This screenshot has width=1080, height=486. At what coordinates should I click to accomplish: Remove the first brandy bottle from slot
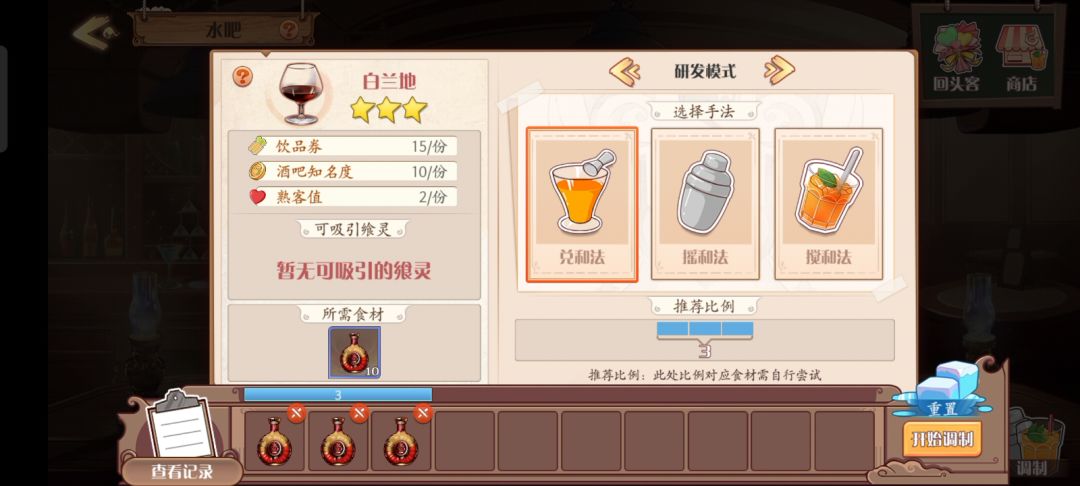click(x=296, y=414)
